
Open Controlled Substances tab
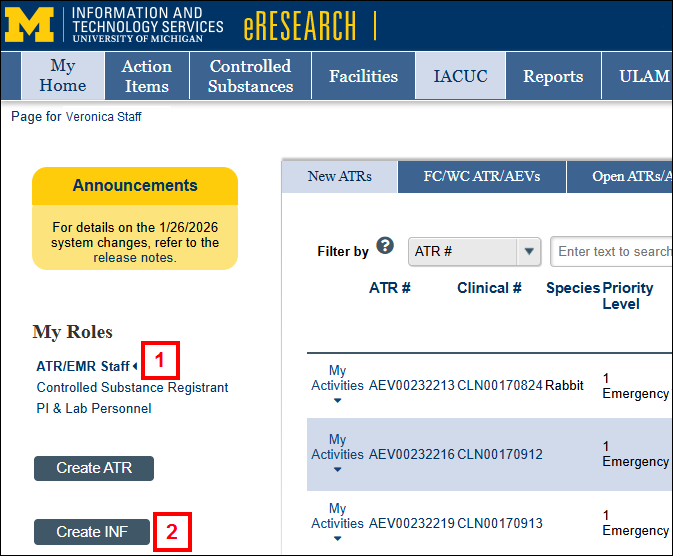point(250,76)
